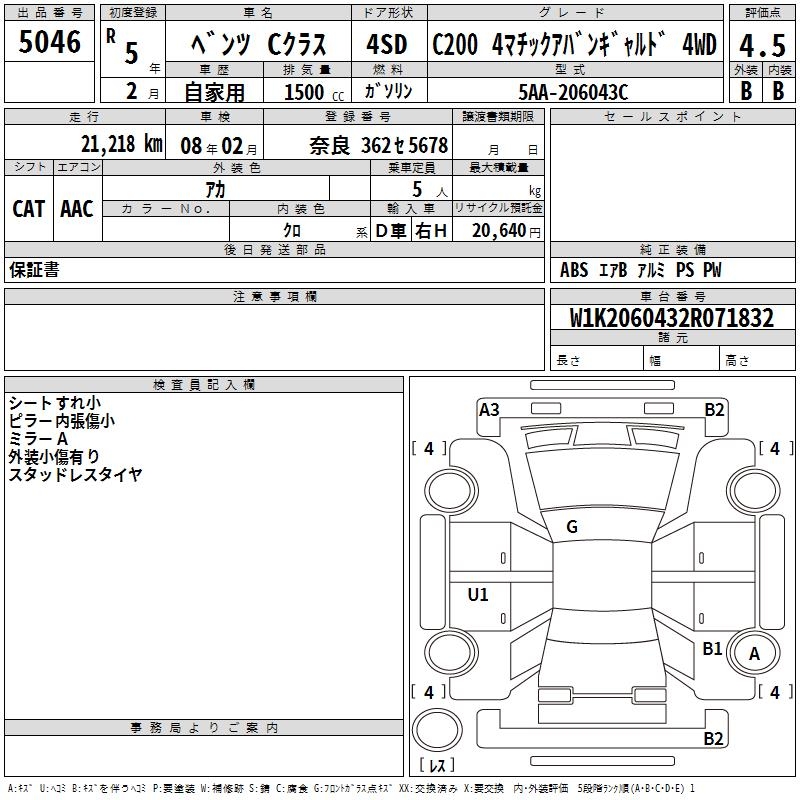Select the grade text C200 4マチックアバンギャルド 4WD
800x800 pixels.
(x=573, y=44)
